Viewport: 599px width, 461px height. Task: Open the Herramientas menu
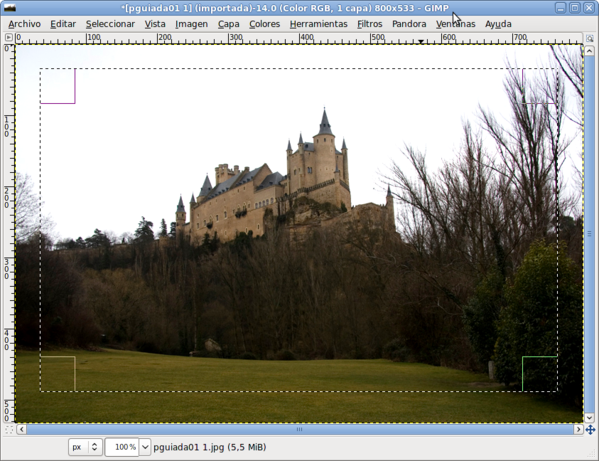coord(318,24)
